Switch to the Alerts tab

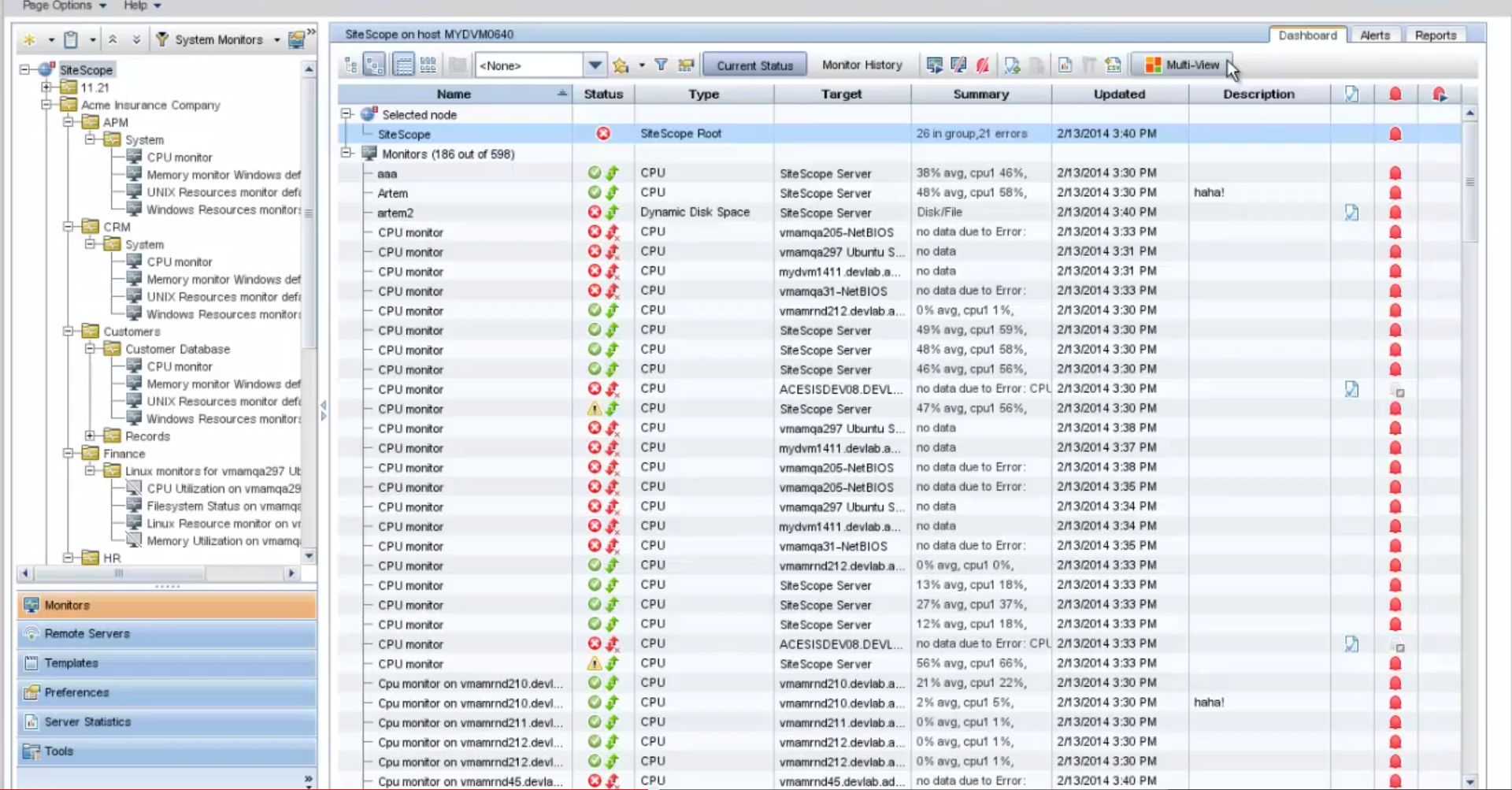pos(1374,35)
